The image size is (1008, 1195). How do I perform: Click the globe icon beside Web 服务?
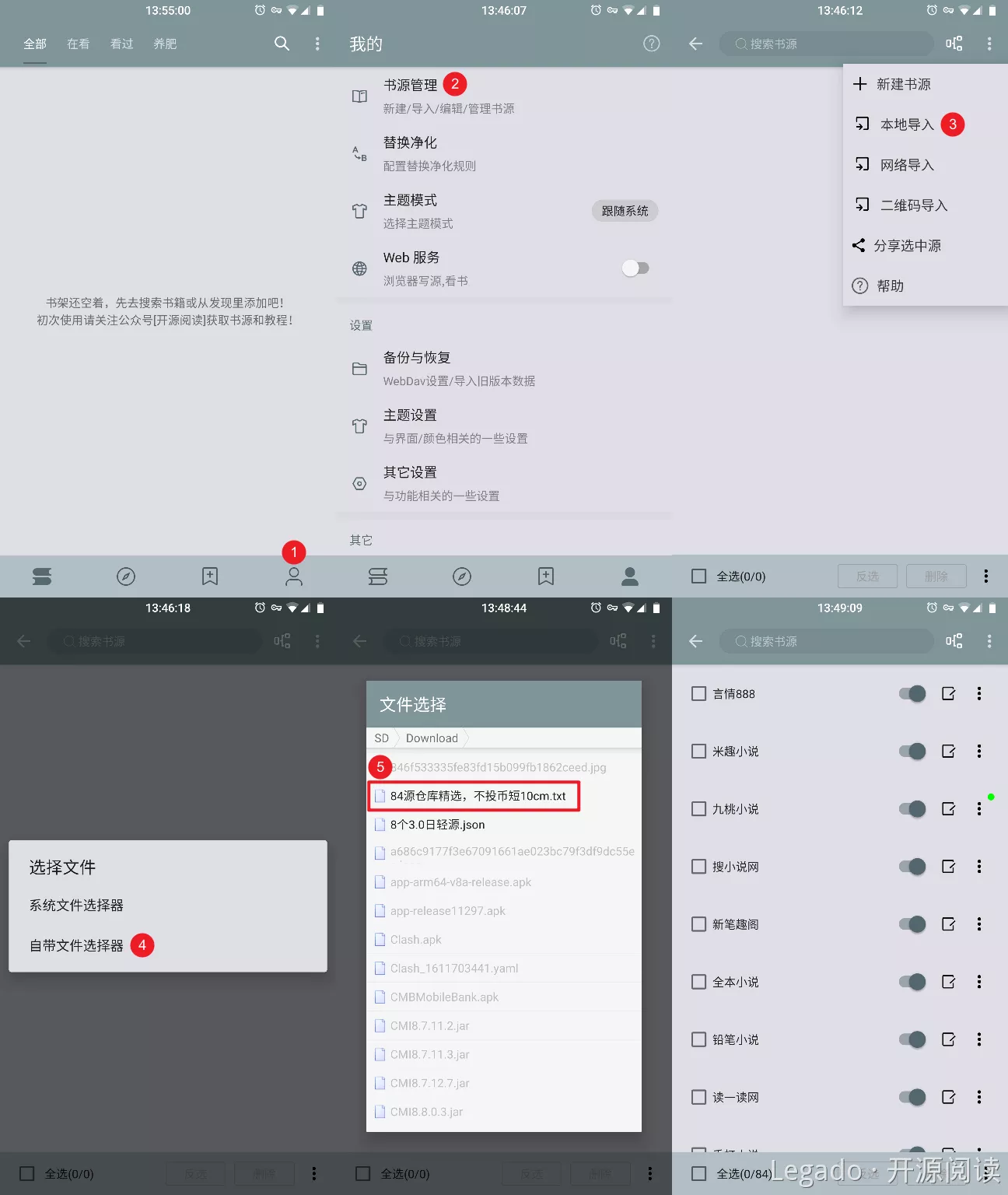[359, 268]
